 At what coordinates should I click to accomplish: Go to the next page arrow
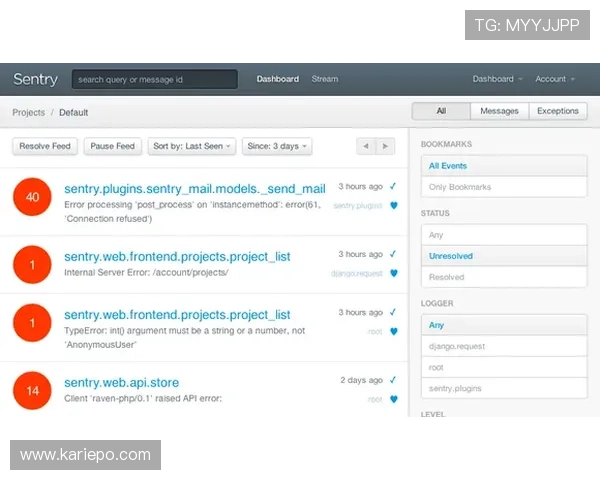385,146
